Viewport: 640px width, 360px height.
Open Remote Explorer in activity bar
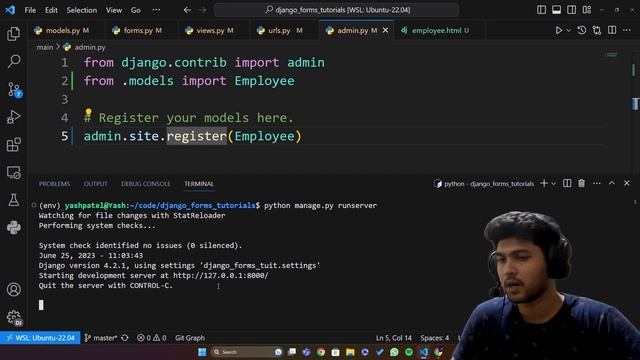click(x=13, y=173)
